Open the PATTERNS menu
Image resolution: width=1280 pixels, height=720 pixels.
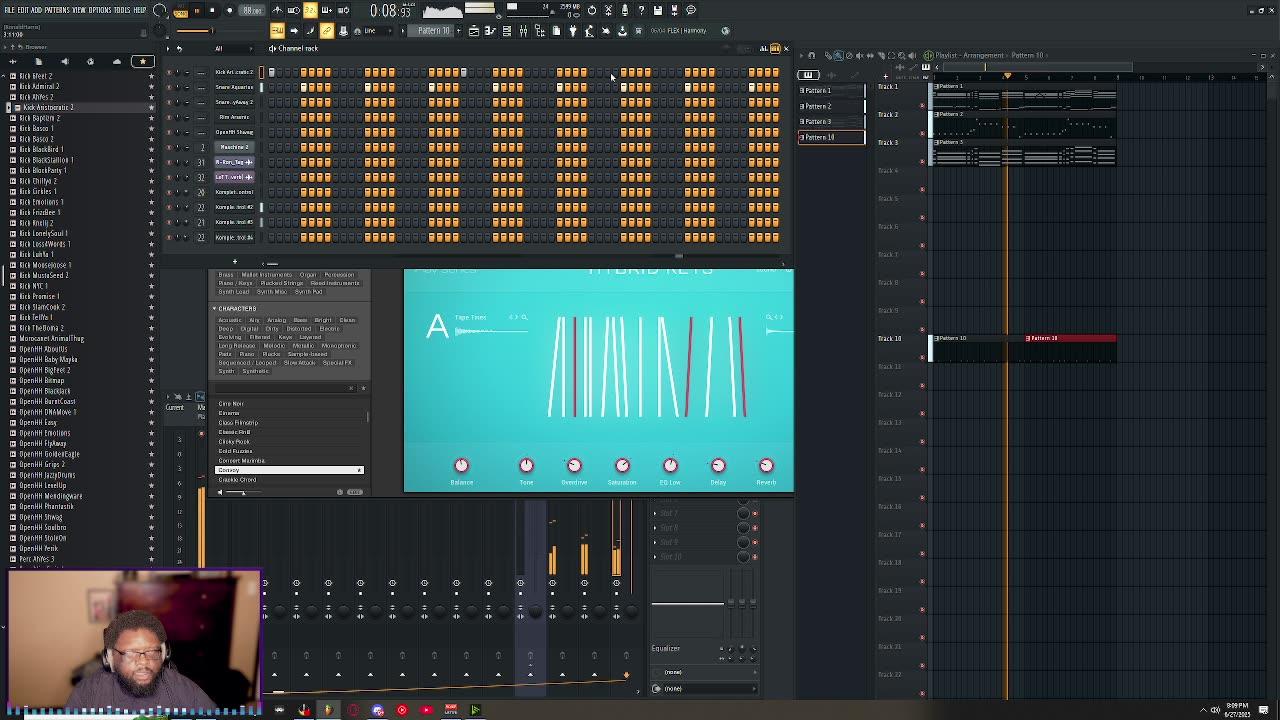[x=56, y=10]
